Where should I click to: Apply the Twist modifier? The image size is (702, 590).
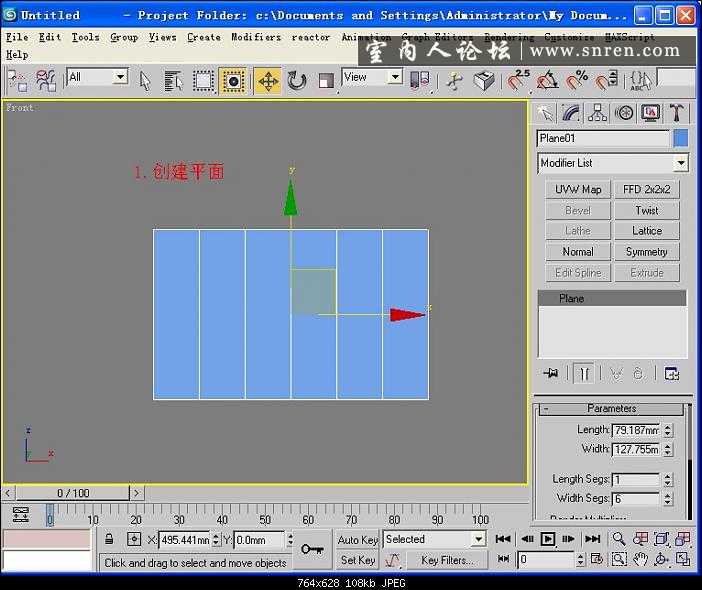646,210
